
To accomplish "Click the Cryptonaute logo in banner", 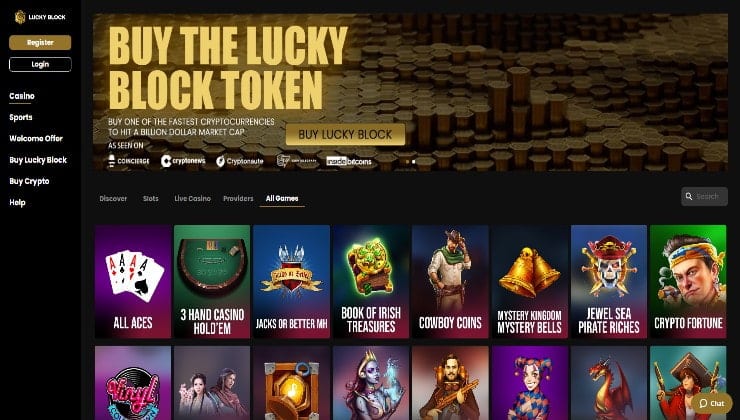I will pos(240,161).
